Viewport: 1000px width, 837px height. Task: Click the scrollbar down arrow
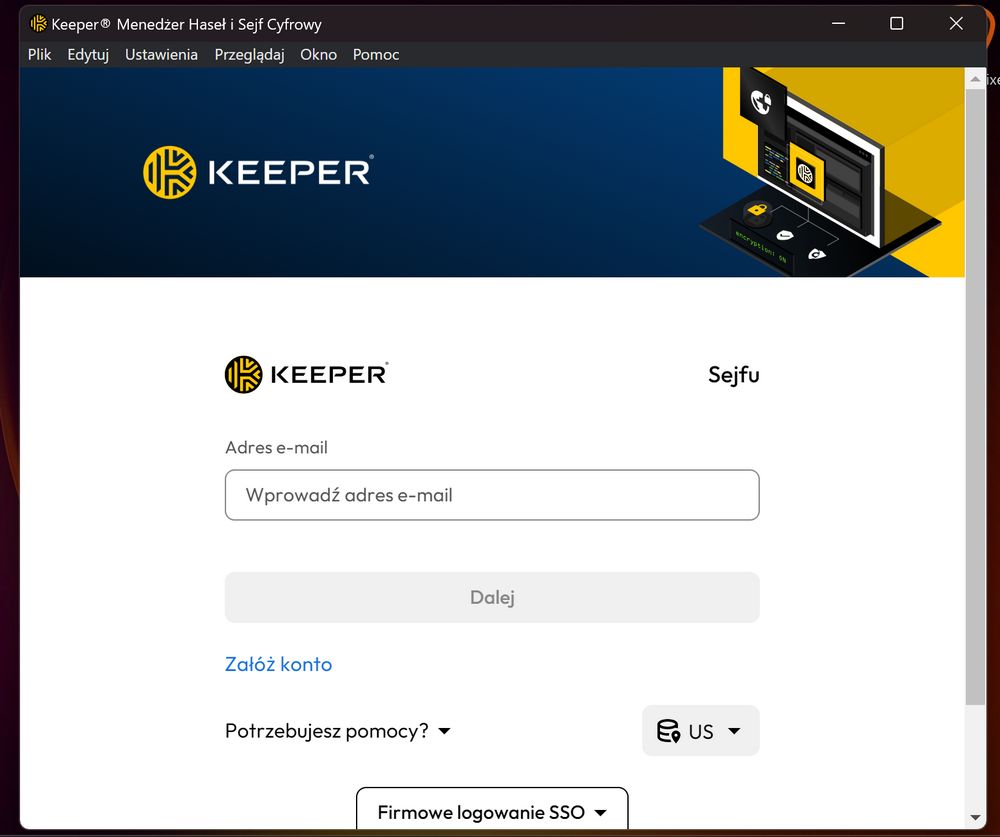[x=975, y=817]
